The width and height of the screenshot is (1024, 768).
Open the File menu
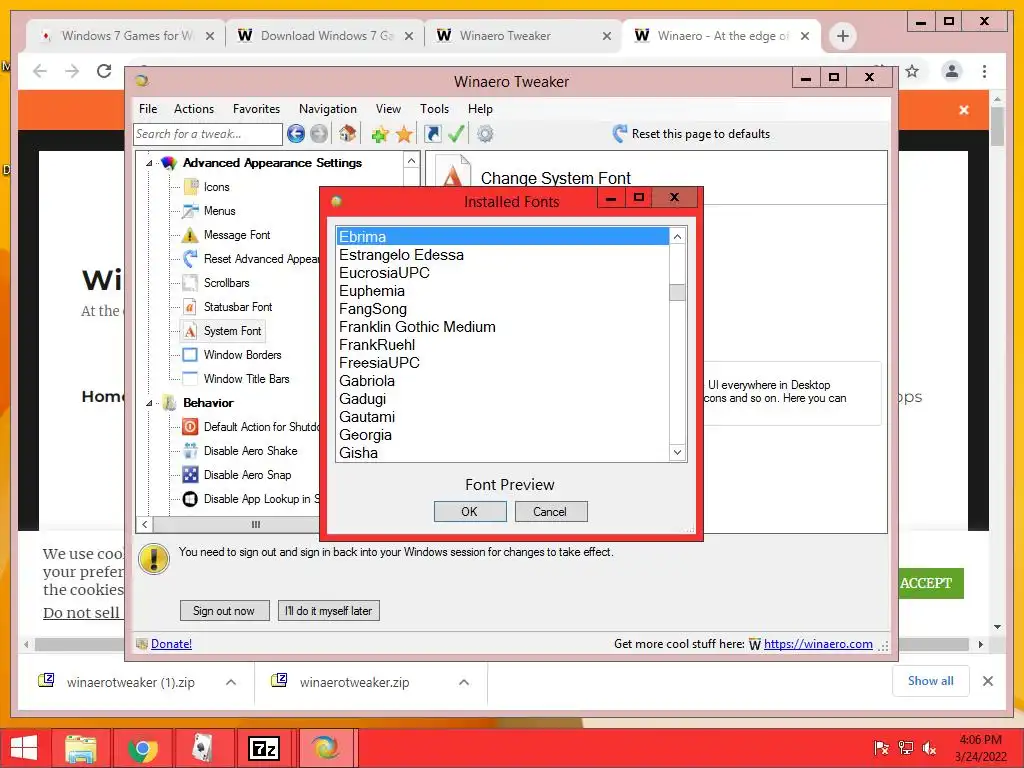(x=148, y=109)
